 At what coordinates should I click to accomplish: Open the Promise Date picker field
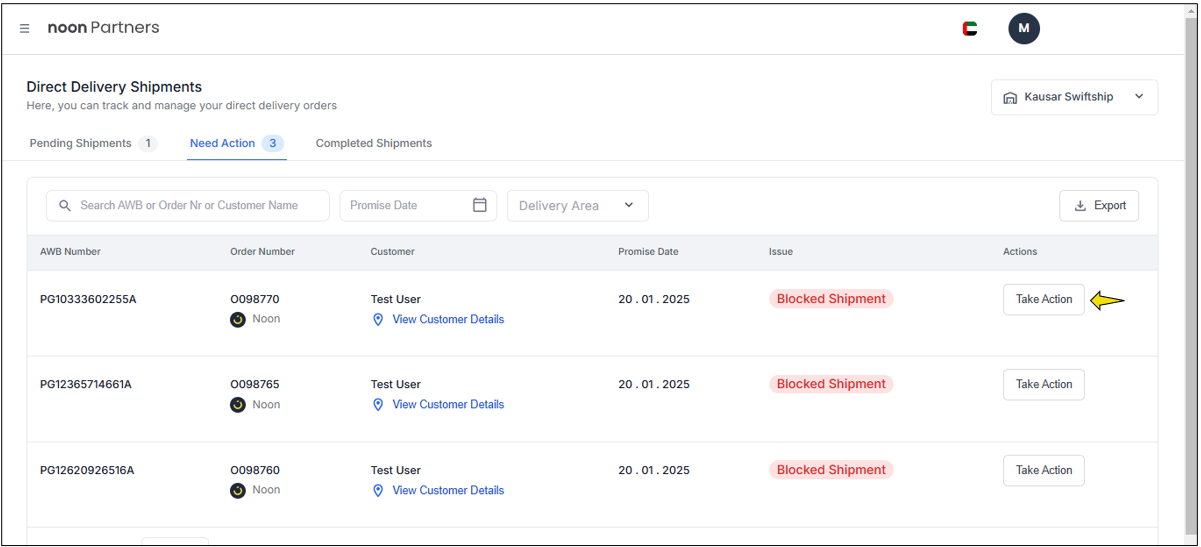[x=405, y=205]
